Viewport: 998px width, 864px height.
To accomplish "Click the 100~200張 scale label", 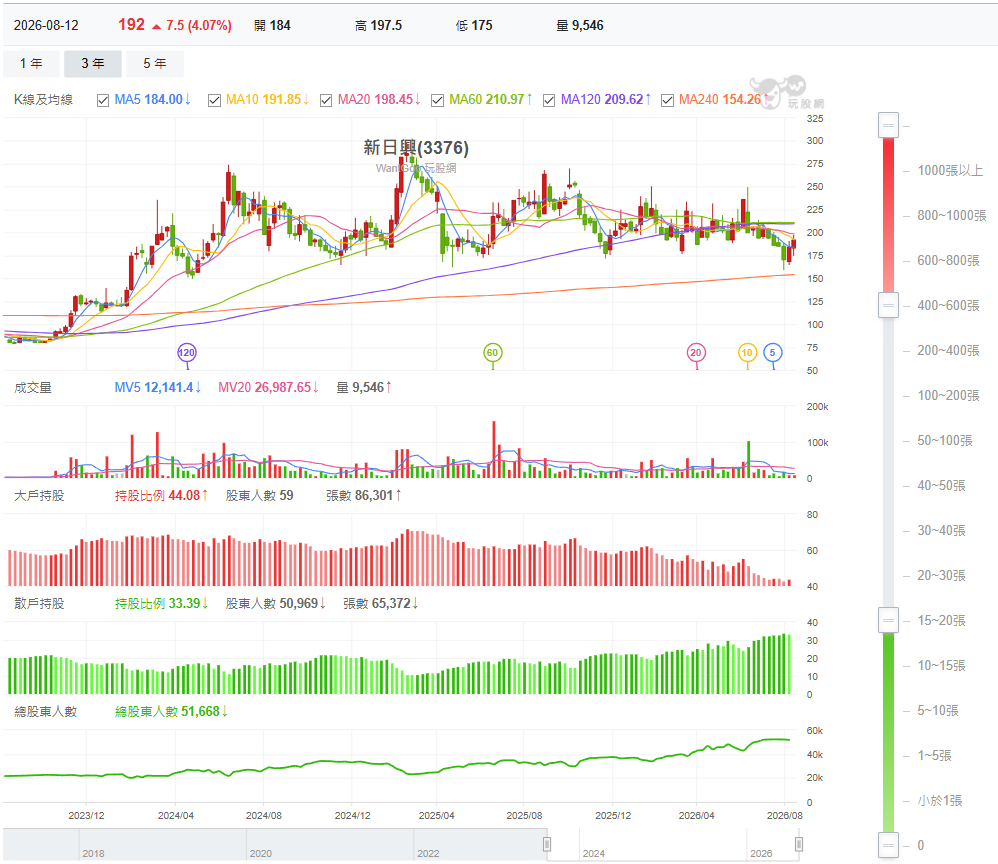I will [x=948, y=395].
